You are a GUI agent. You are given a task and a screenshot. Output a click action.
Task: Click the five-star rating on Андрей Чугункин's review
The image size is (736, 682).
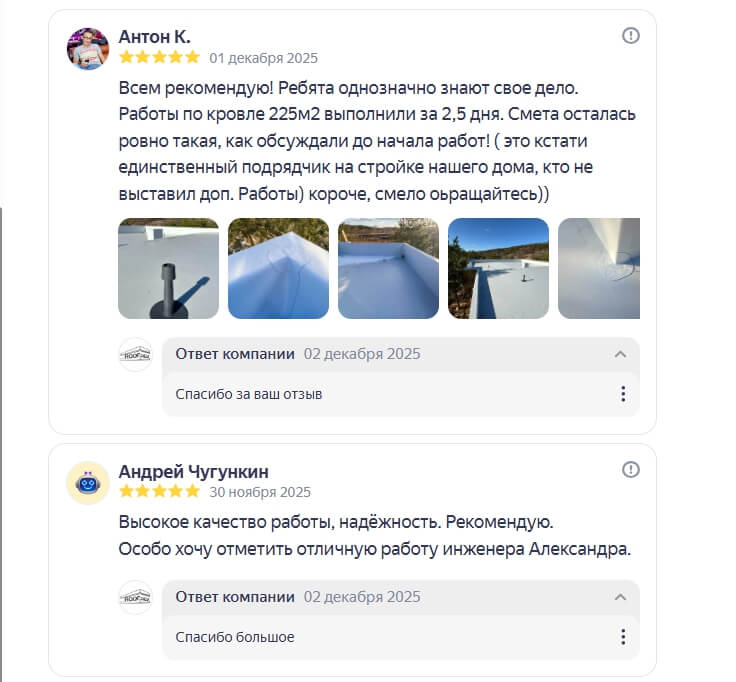pos(159,491)
